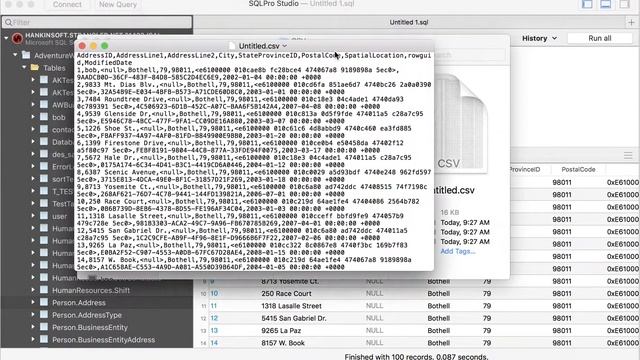Select HumanResources.Shift in tree
This screenshot has width=640, height=360.
point(91,290)
